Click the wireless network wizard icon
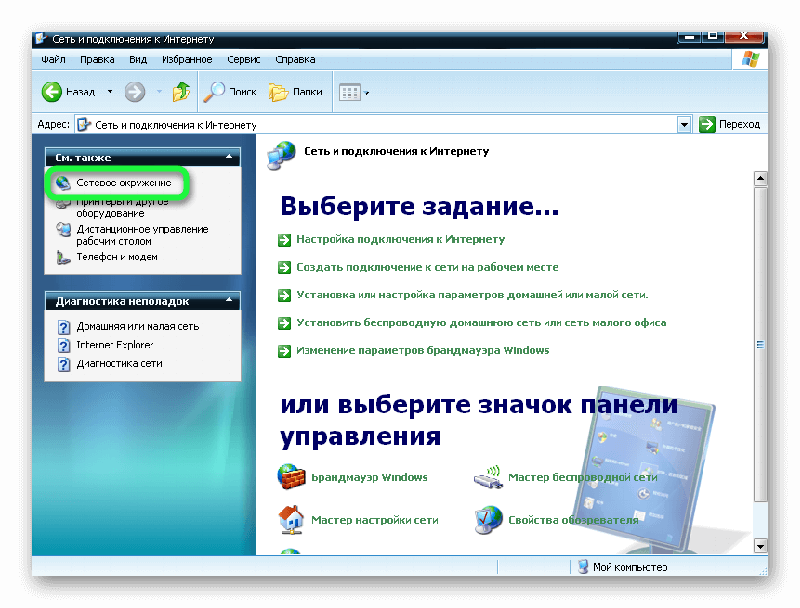 point(488,477)
